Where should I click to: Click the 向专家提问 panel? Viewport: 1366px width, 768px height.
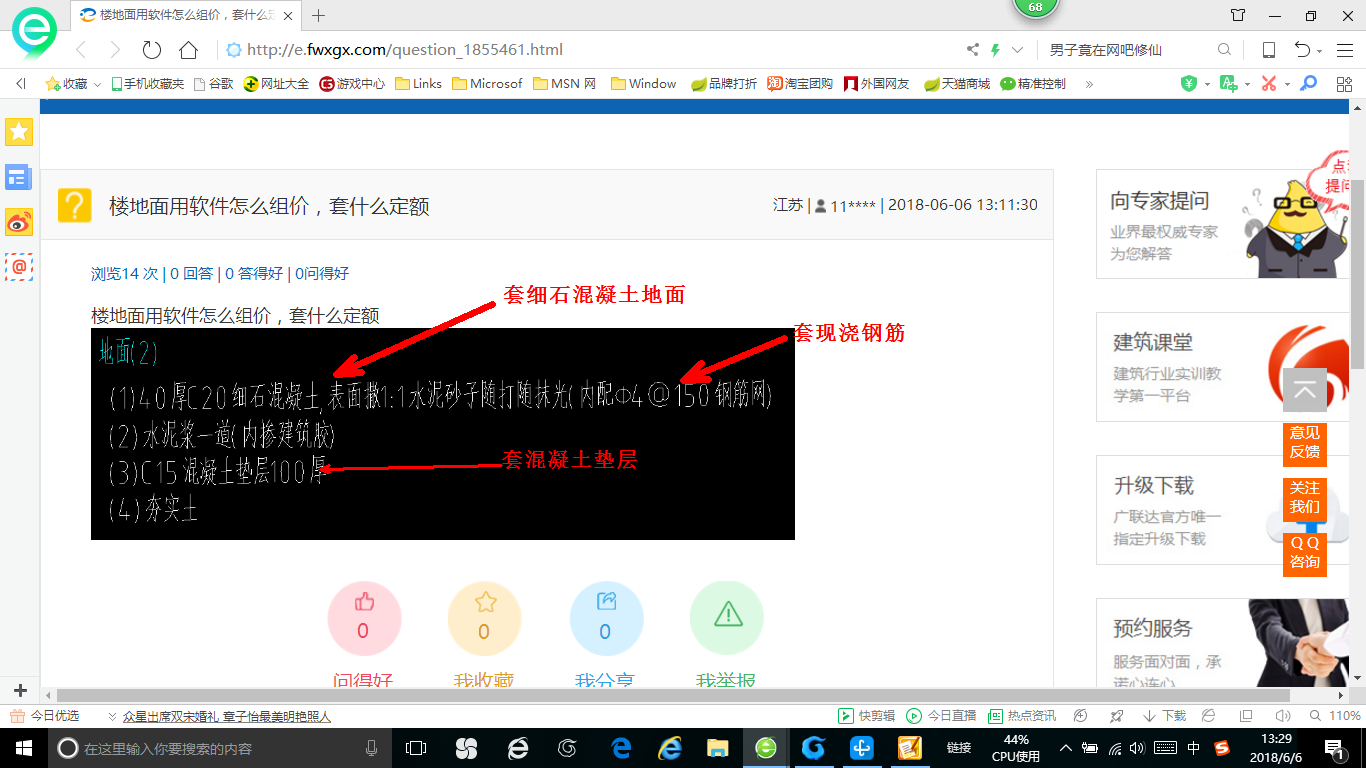coord(1224,224)
